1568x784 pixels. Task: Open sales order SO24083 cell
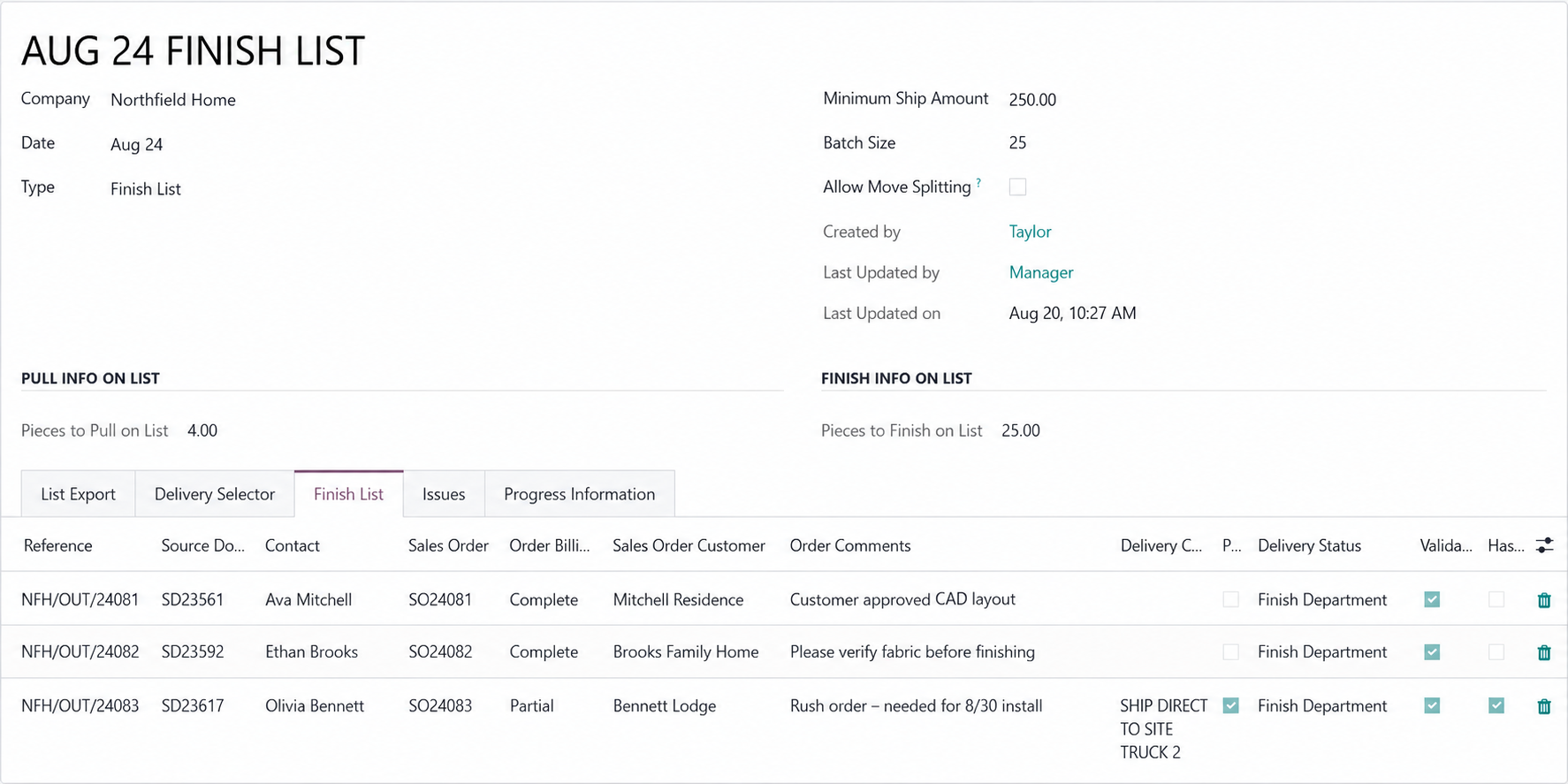[440, 705]
